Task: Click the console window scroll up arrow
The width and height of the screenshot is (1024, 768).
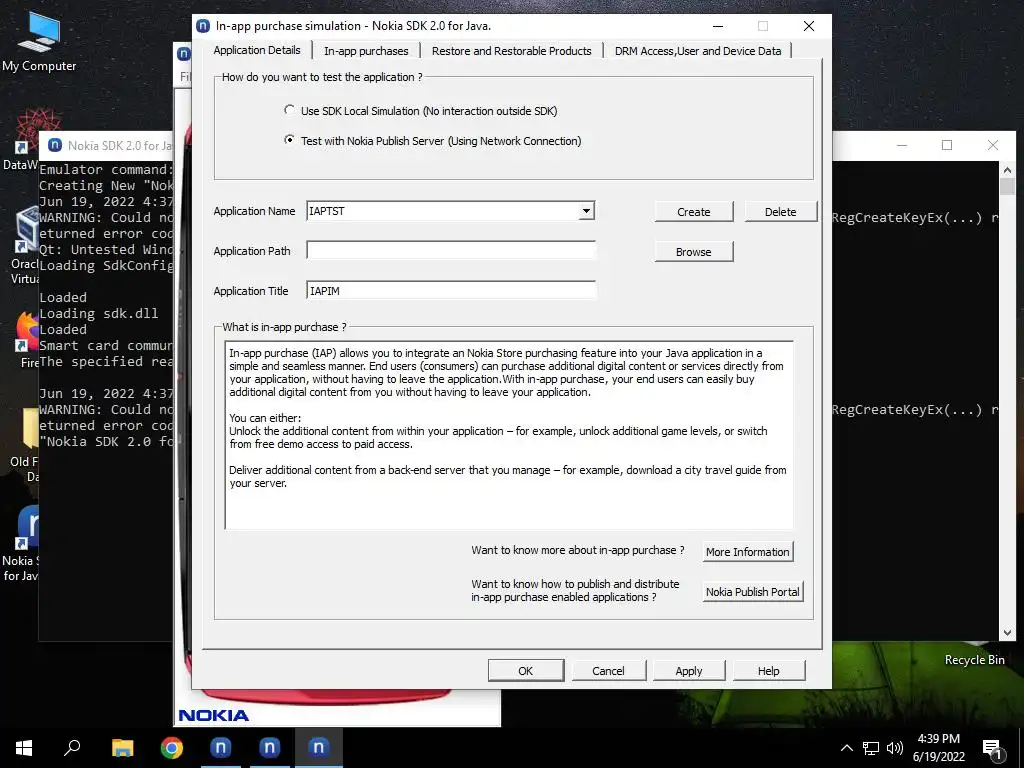Action: tap(1006, 170)
